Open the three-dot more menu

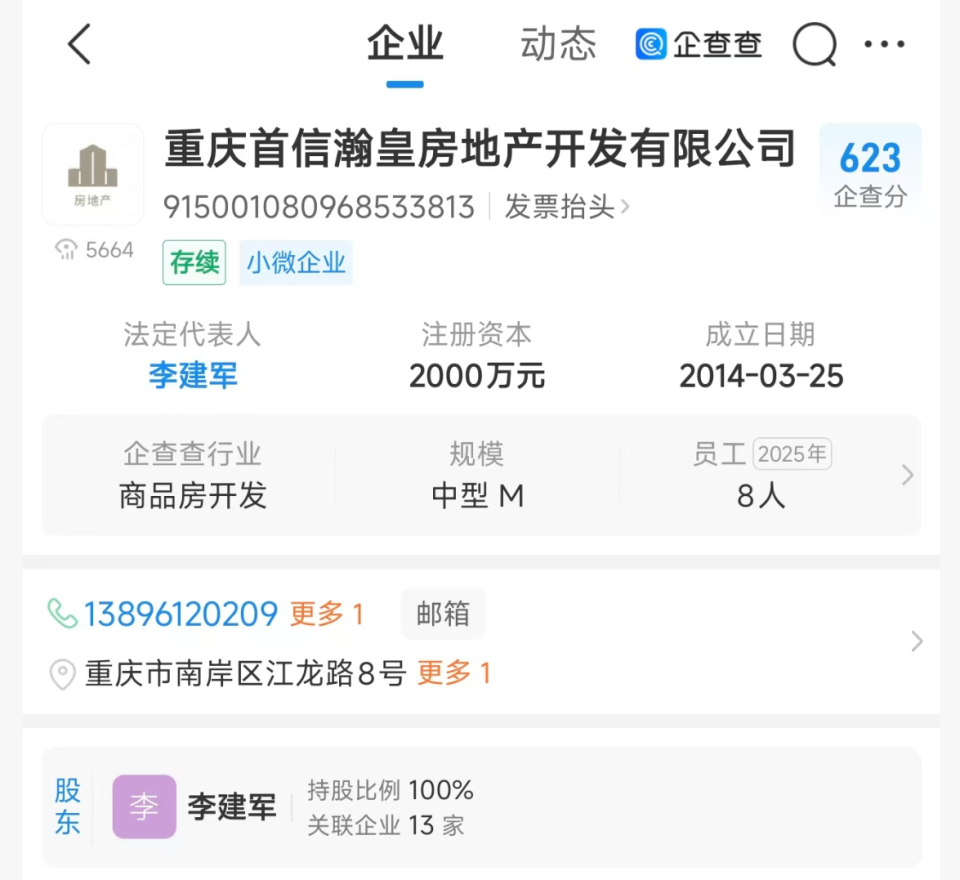pyautogui.click(x=884, y=44)
